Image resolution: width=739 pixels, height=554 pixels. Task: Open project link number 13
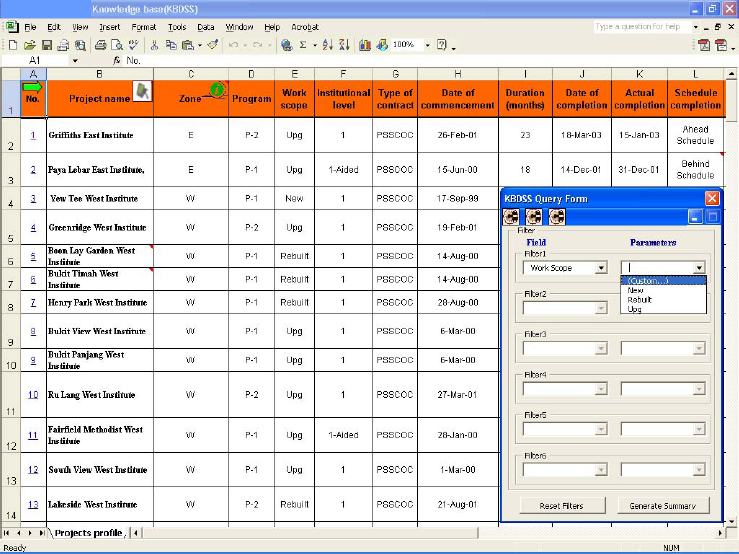[33, 504]
